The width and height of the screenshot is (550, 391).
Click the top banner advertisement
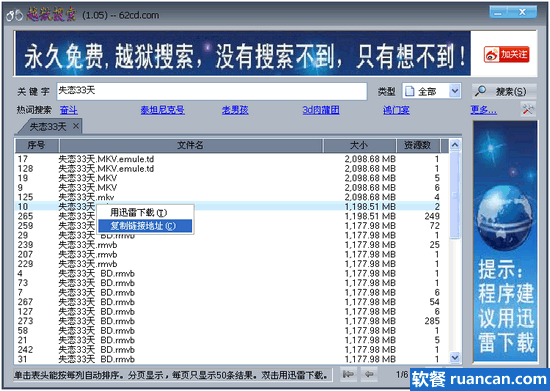point(243,53)
